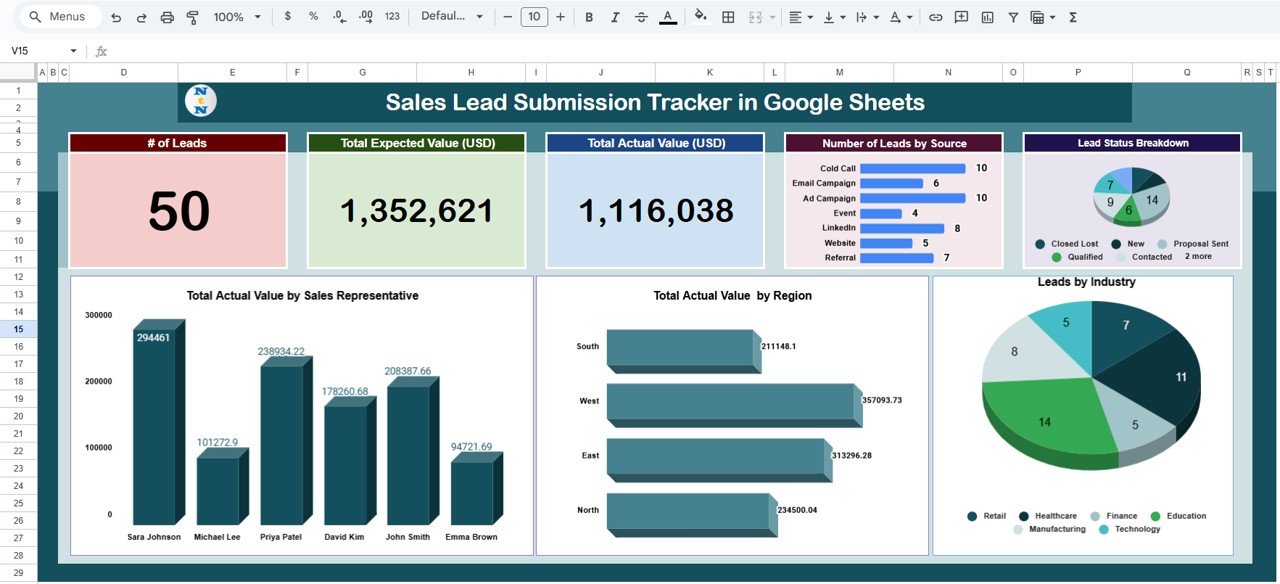Click the Format as currency dollar button

pyautogui.click(x=288, y=17)
